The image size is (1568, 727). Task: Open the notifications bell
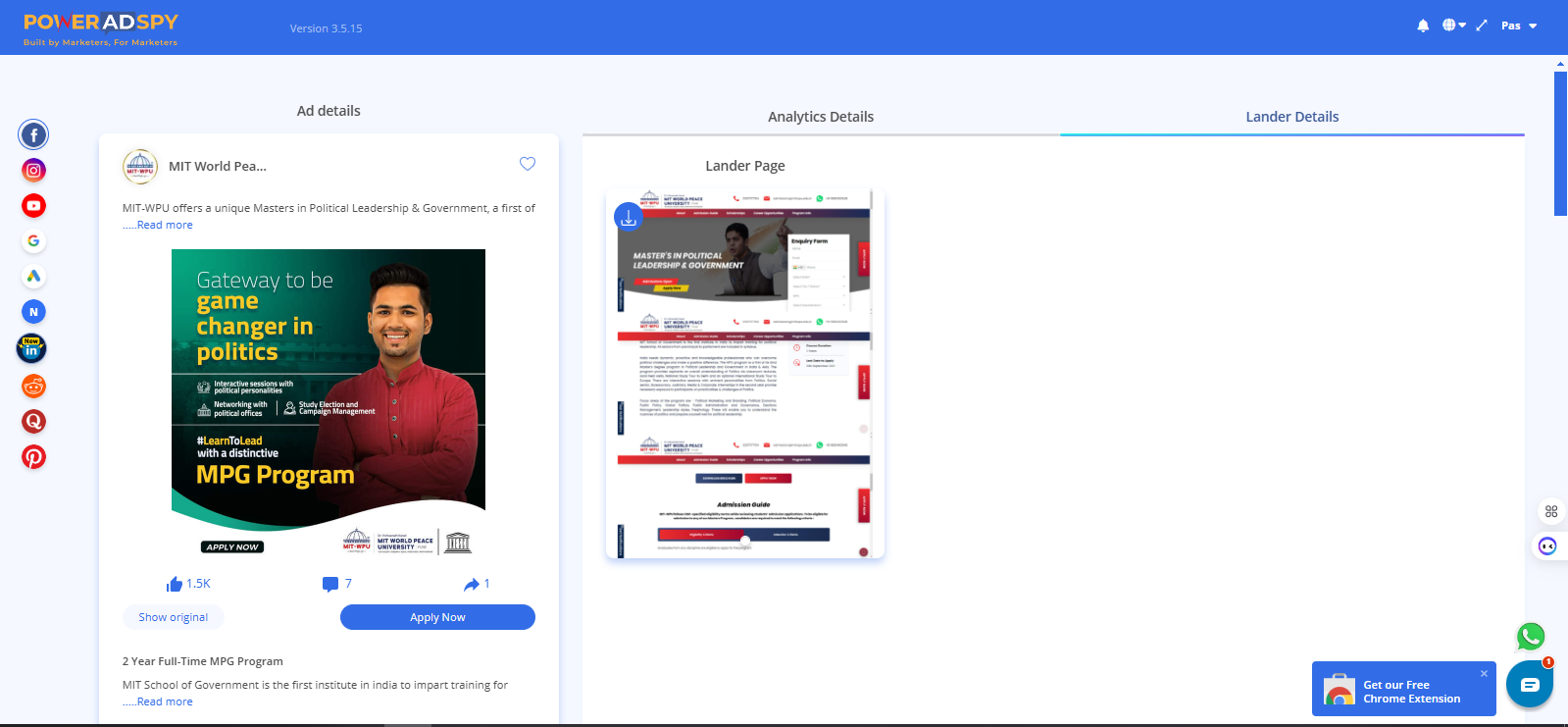(x=1423, y=26)
